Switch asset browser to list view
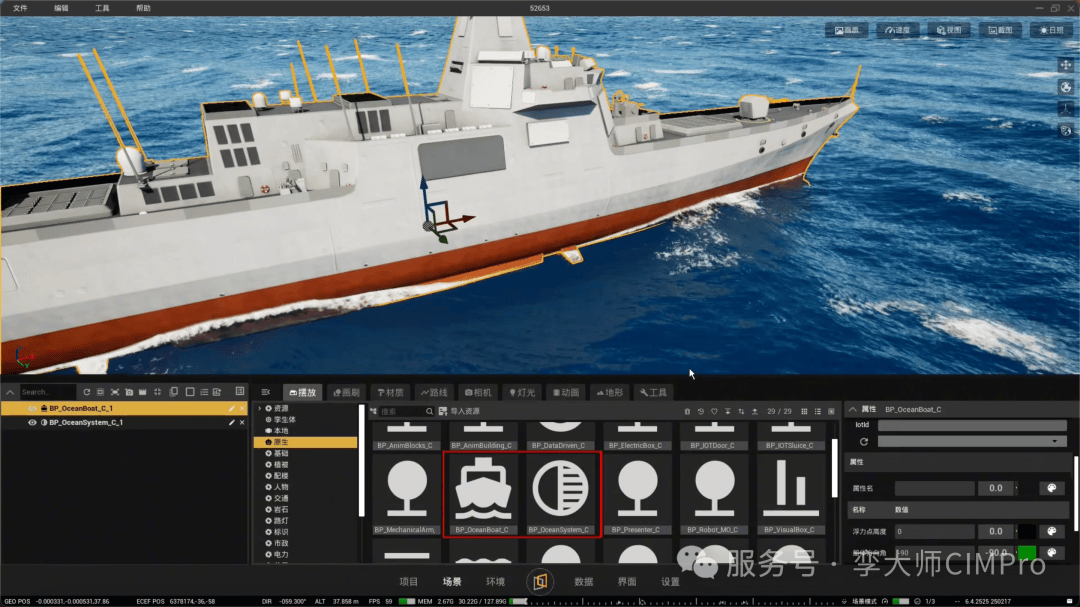Screen dimensions: 1080x607 pos(817,411)
